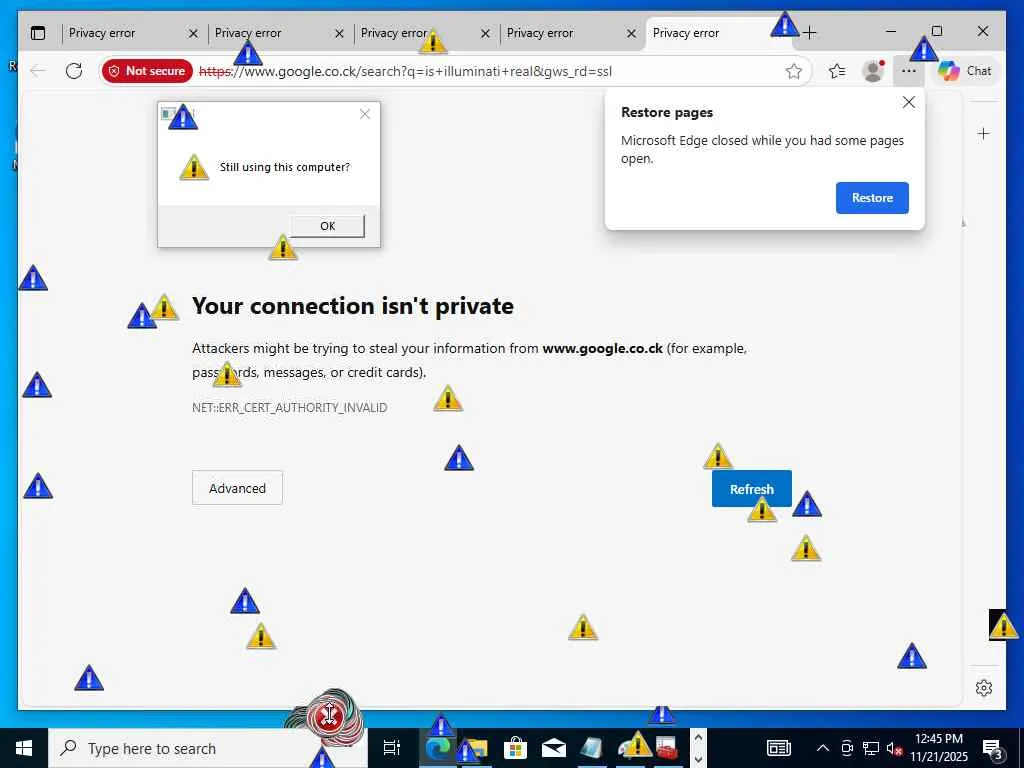Click NET::ERR_CERT_AUTHORITY_INVALID error code text
The image size is (1024, 768).
point(289,408)
